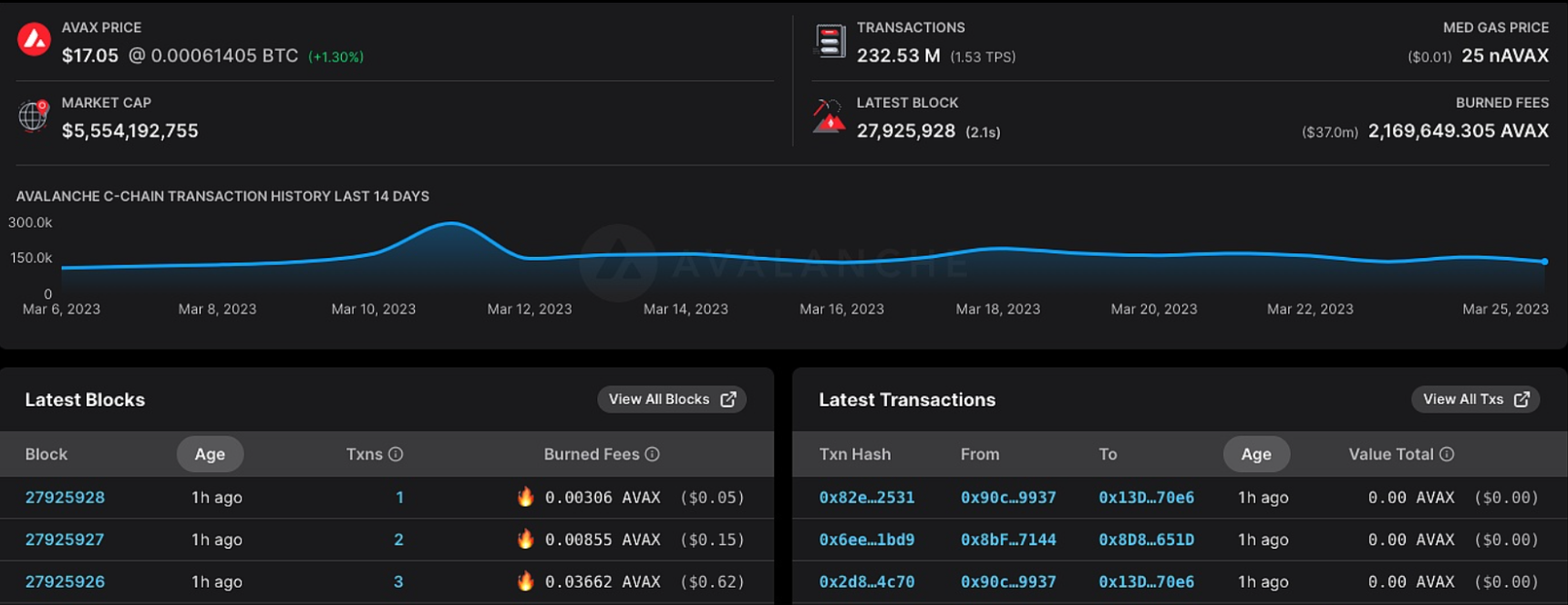Click the Transactions document icon
Screen dimensions: 1568x605
tap(830, 41)
